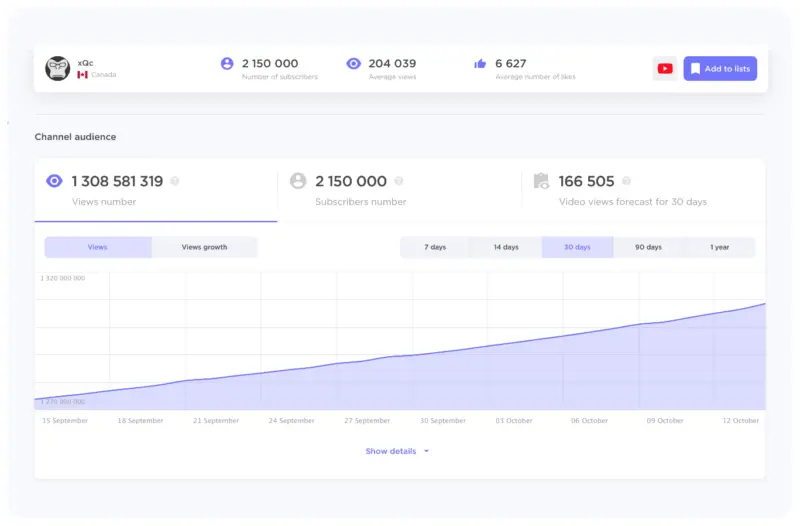Click the YouTube channel icon button
This screenshot has width=800, height=526.
pos(665,69)
